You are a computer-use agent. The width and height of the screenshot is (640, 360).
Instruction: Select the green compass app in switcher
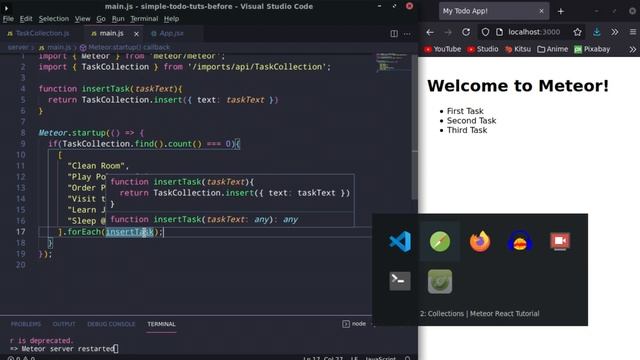tap(440, 241)
